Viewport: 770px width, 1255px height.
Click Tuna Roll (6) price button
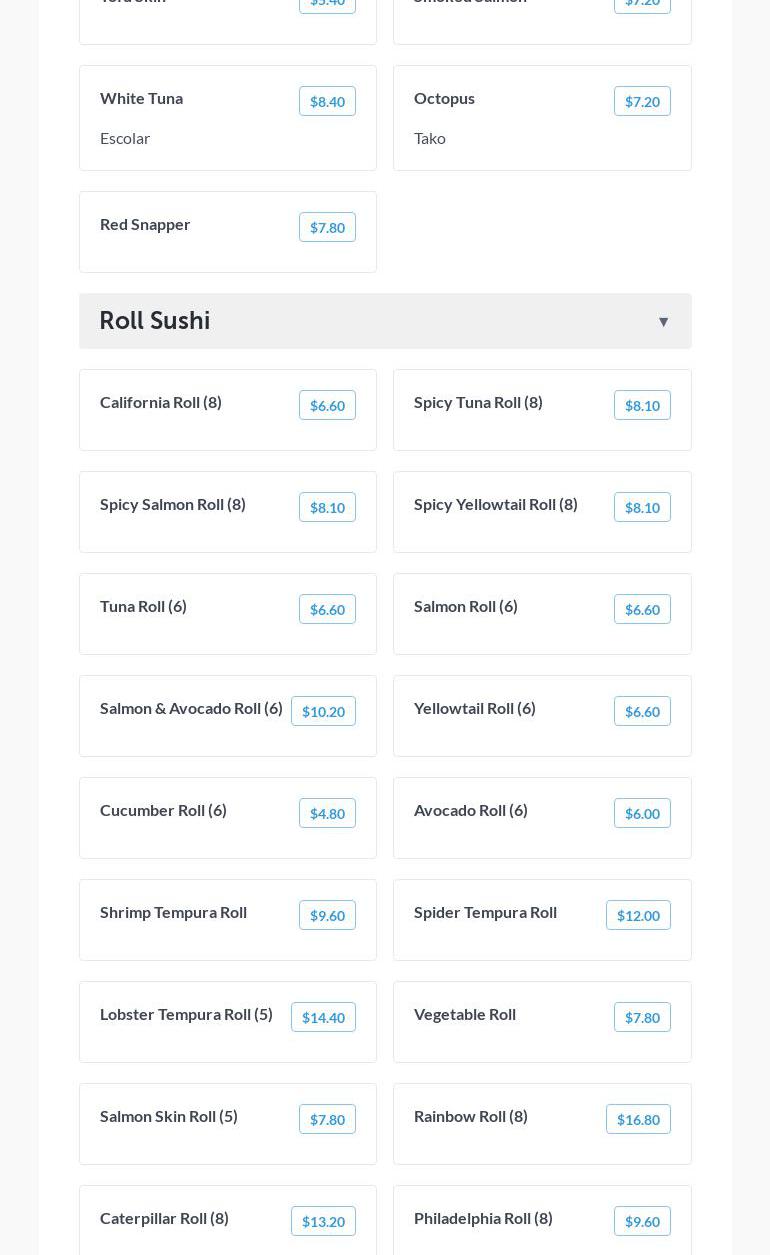pos(327,609)
